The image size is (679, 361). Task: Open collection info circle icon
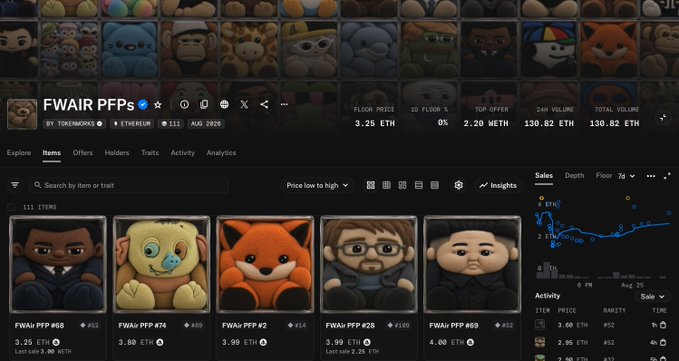click(x=184, y=104)
